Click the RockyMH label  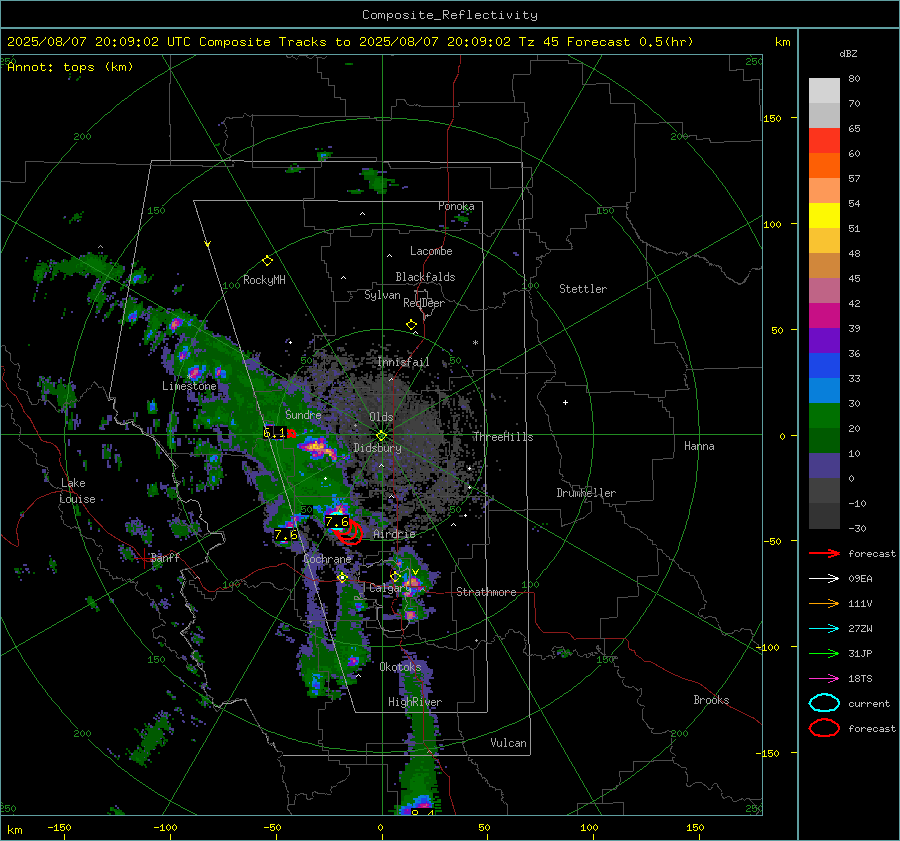264,280
